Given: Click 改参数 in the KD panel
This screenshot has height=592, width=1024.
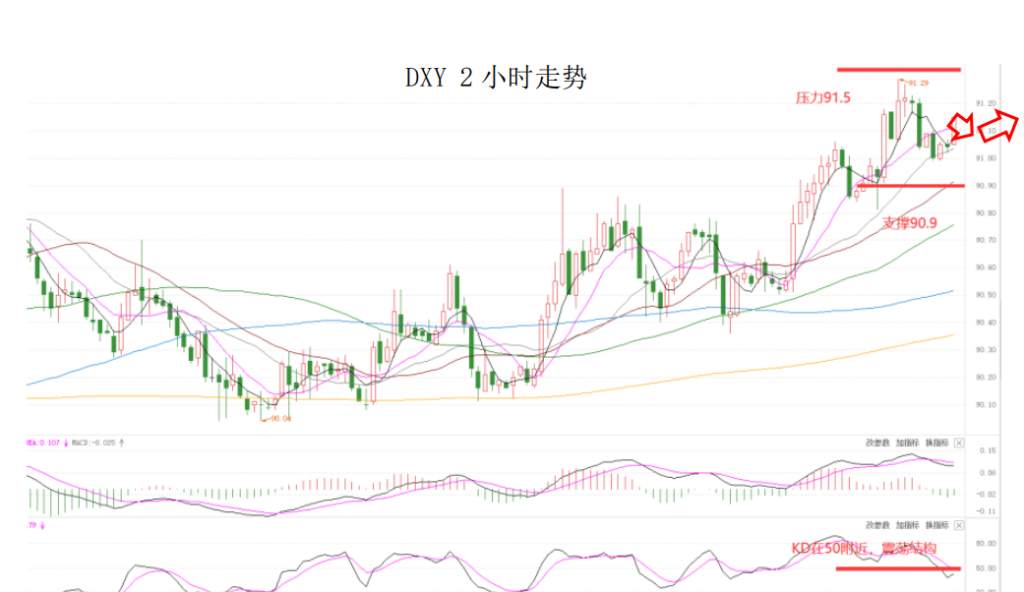Looking at the screenshot, I should pyautogui.click(x=877, y=525).
